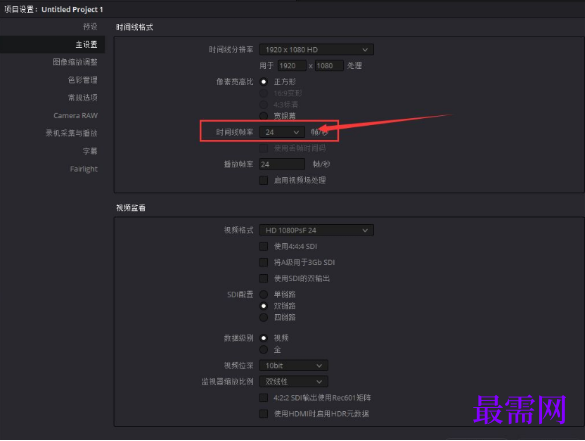Open 色彩管理 settings page

coord(82,80)
